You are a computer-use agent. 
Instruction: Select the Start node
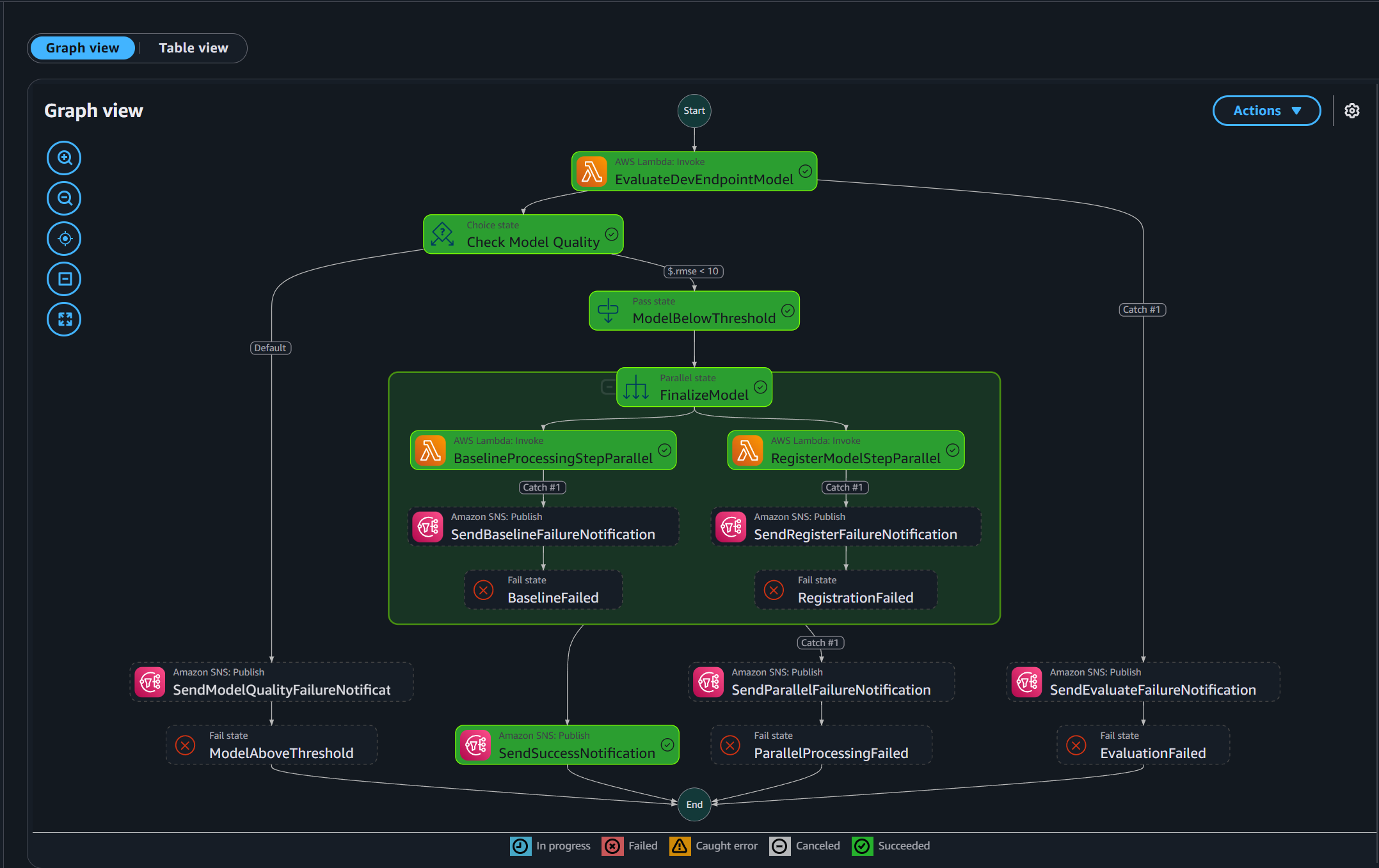coord(694,111)
